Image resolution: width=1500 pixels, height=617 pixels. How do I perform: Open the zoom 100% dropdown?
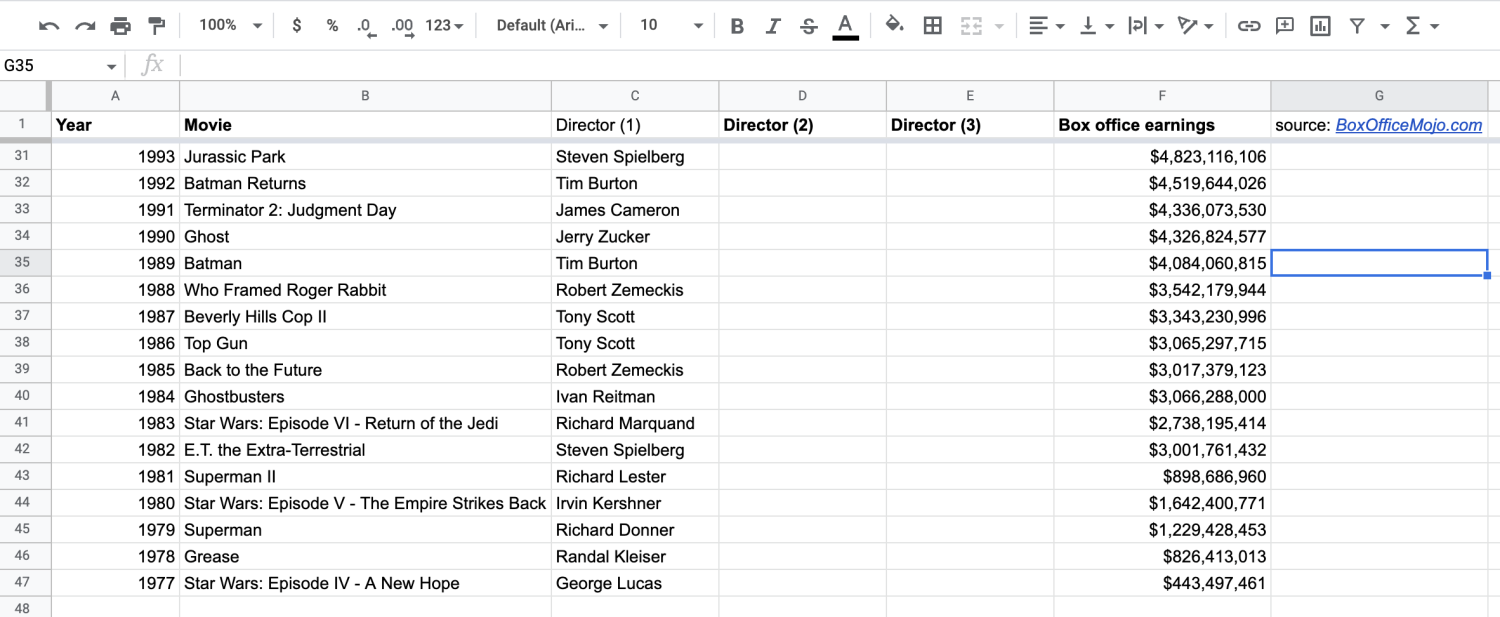[x=230, y=26]
